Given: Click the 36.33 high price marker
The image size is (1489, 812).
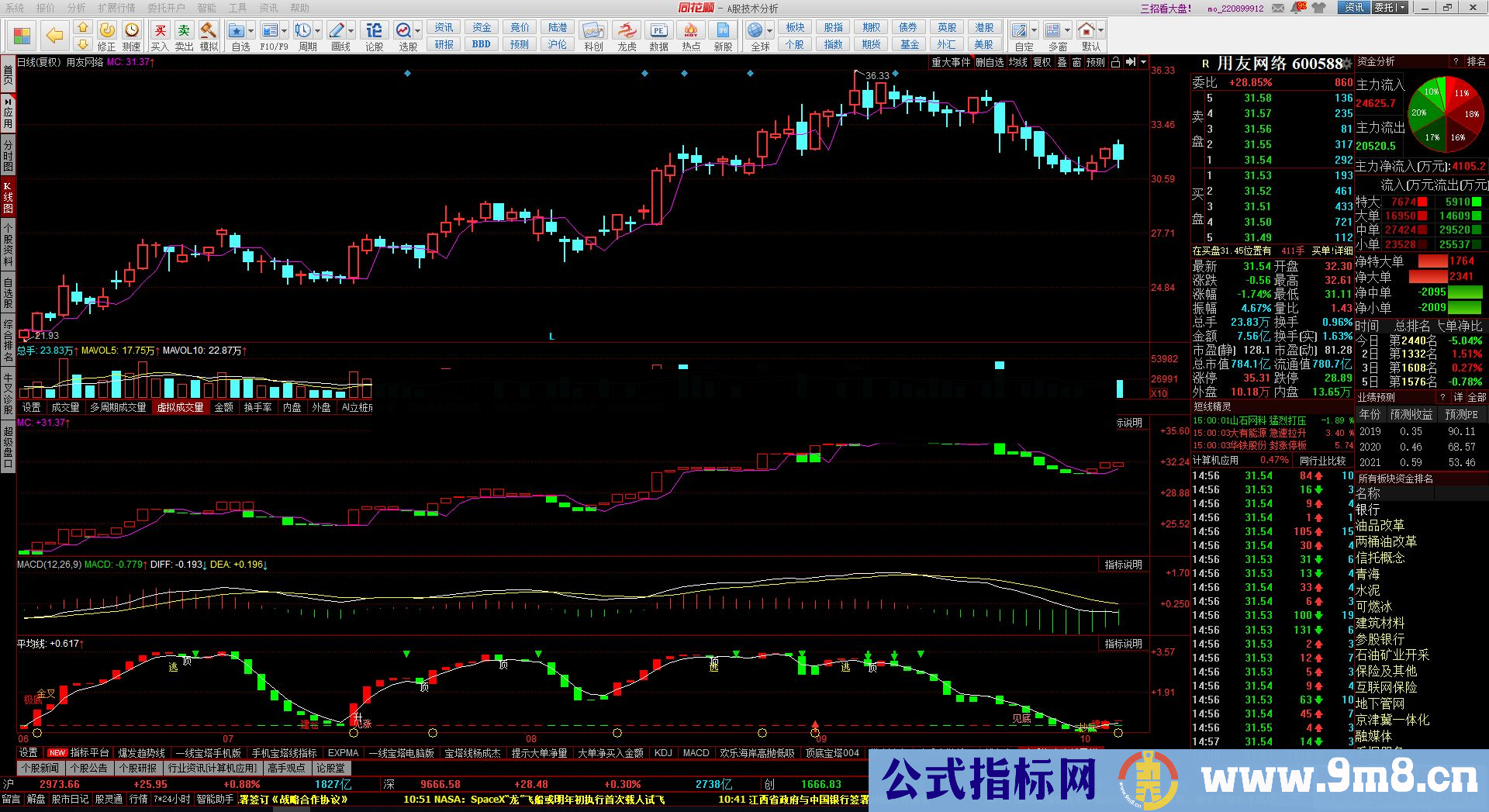Looking at the screenshot, I should click(877, 76).
